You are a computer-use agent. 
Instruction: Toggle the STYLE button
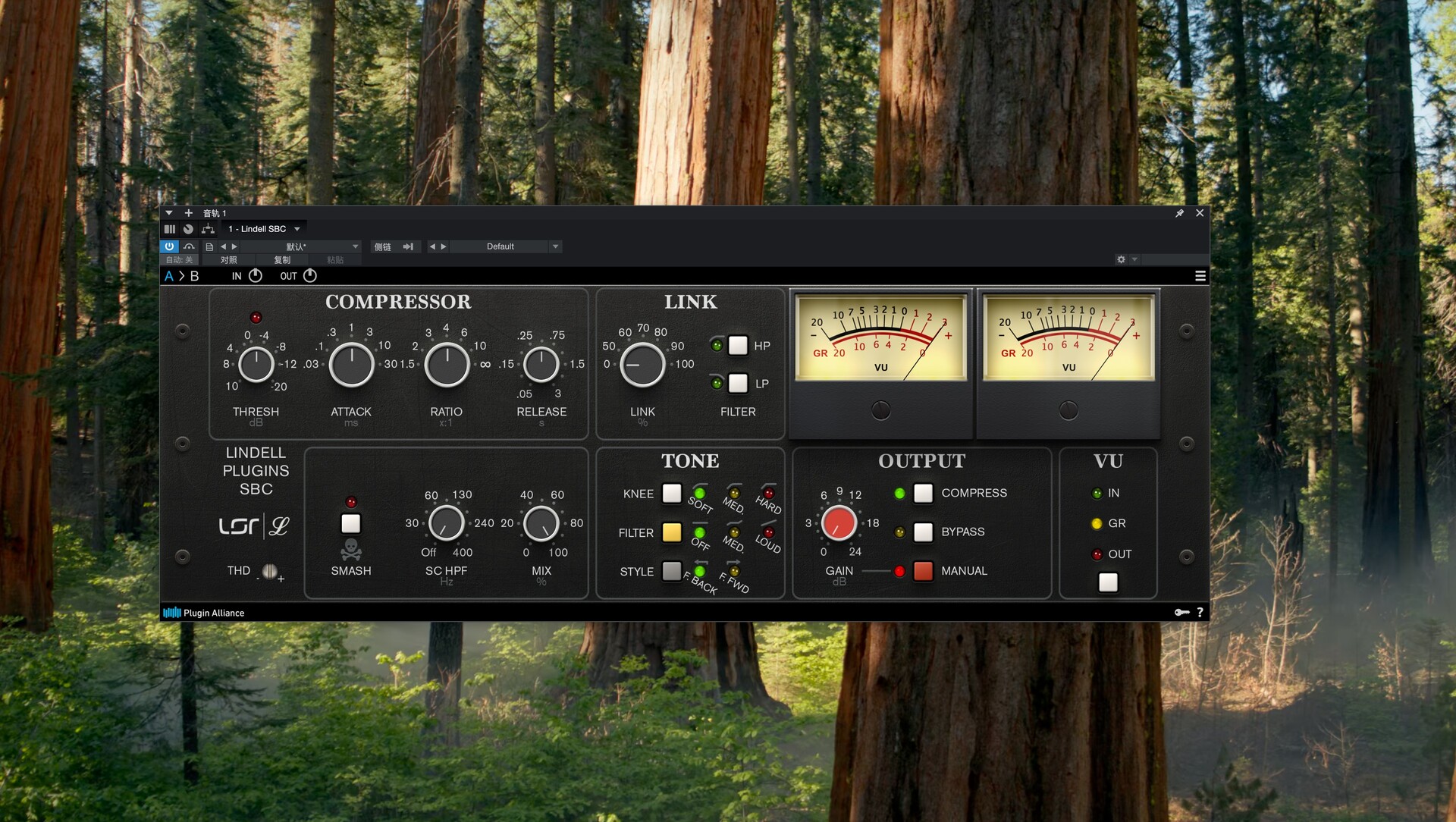point(672,571)
